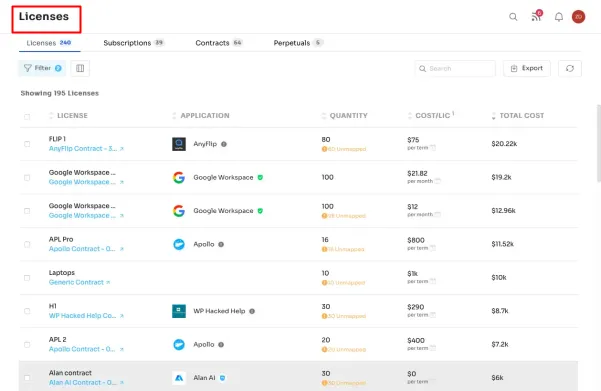
Task: Click the Showing 195 Licenses text
Action: point(60,93)
